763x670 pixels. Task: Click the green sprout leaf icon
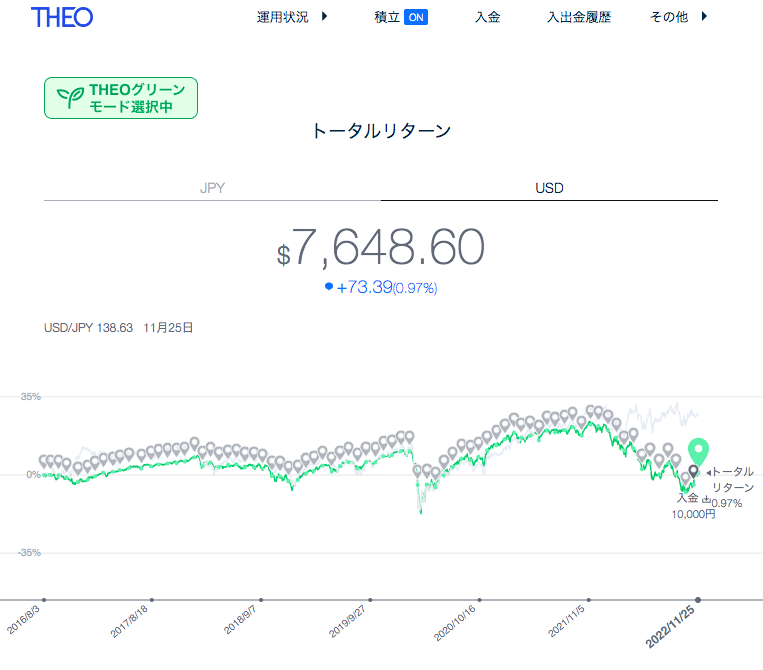(x=71, y=98)
